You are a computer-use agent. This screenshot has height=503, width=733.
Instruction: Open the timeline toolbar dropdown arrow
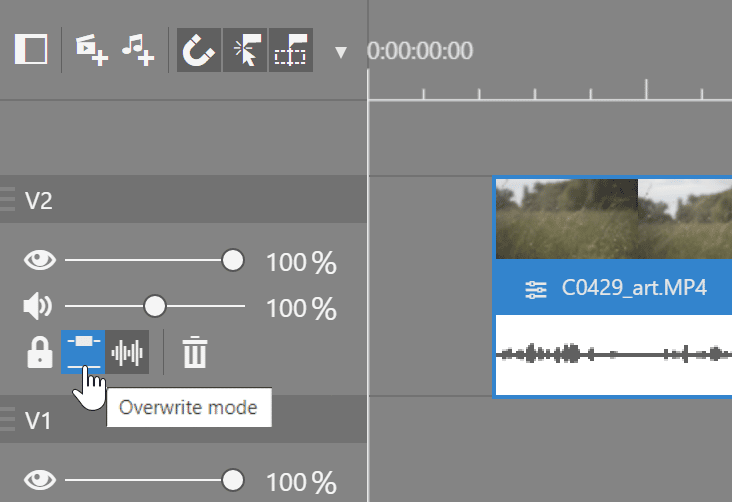pos(341,52)
